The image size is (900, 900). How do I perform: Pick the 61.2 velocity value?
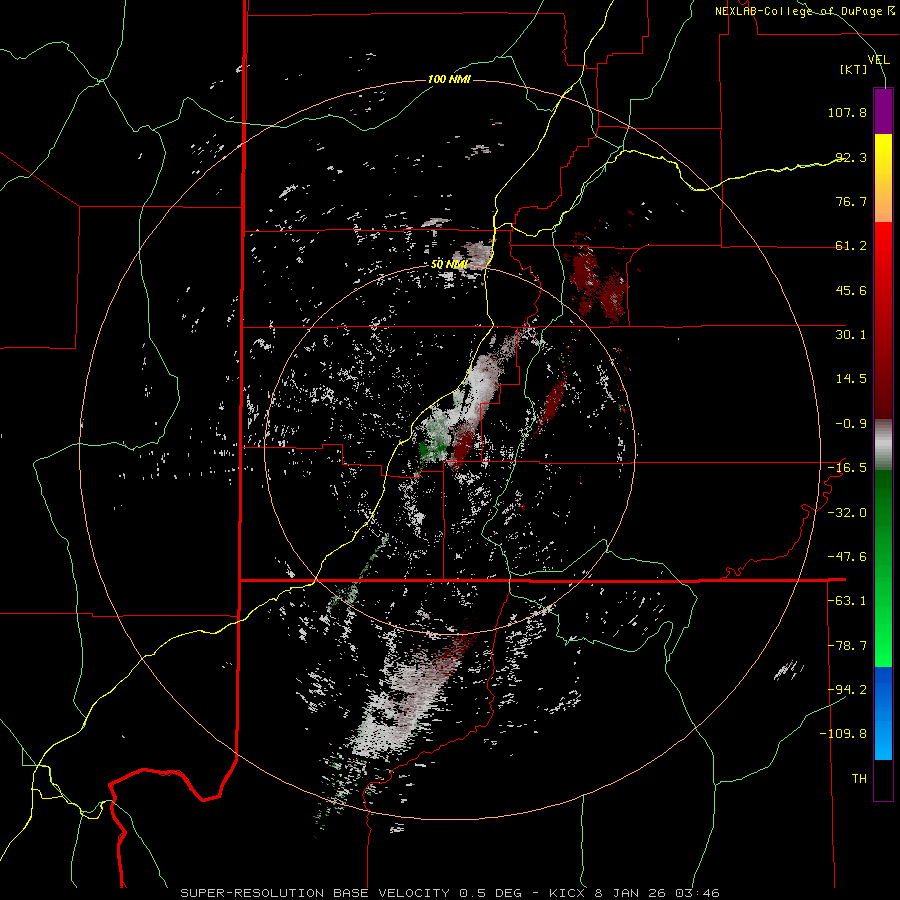coord(851,246)
